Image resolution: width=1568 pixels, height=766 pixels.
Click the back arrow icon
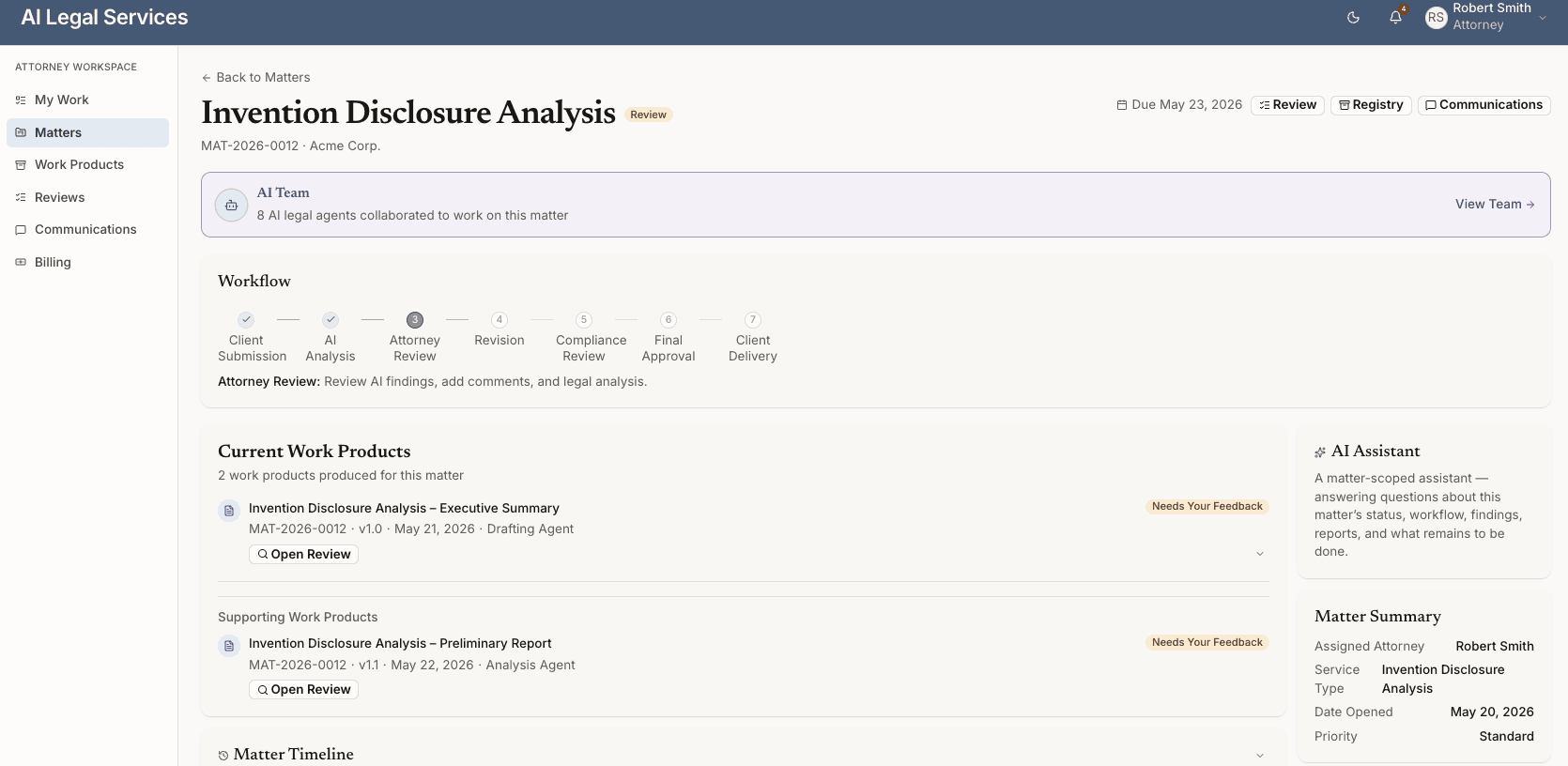coord(207,78)
